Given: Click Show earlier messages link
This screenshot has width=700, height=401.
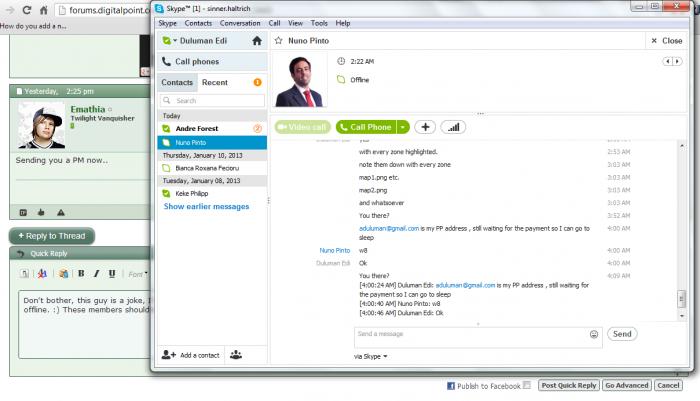Looking at the screenshot, I should pyautogui.click(x=206, y=206).
